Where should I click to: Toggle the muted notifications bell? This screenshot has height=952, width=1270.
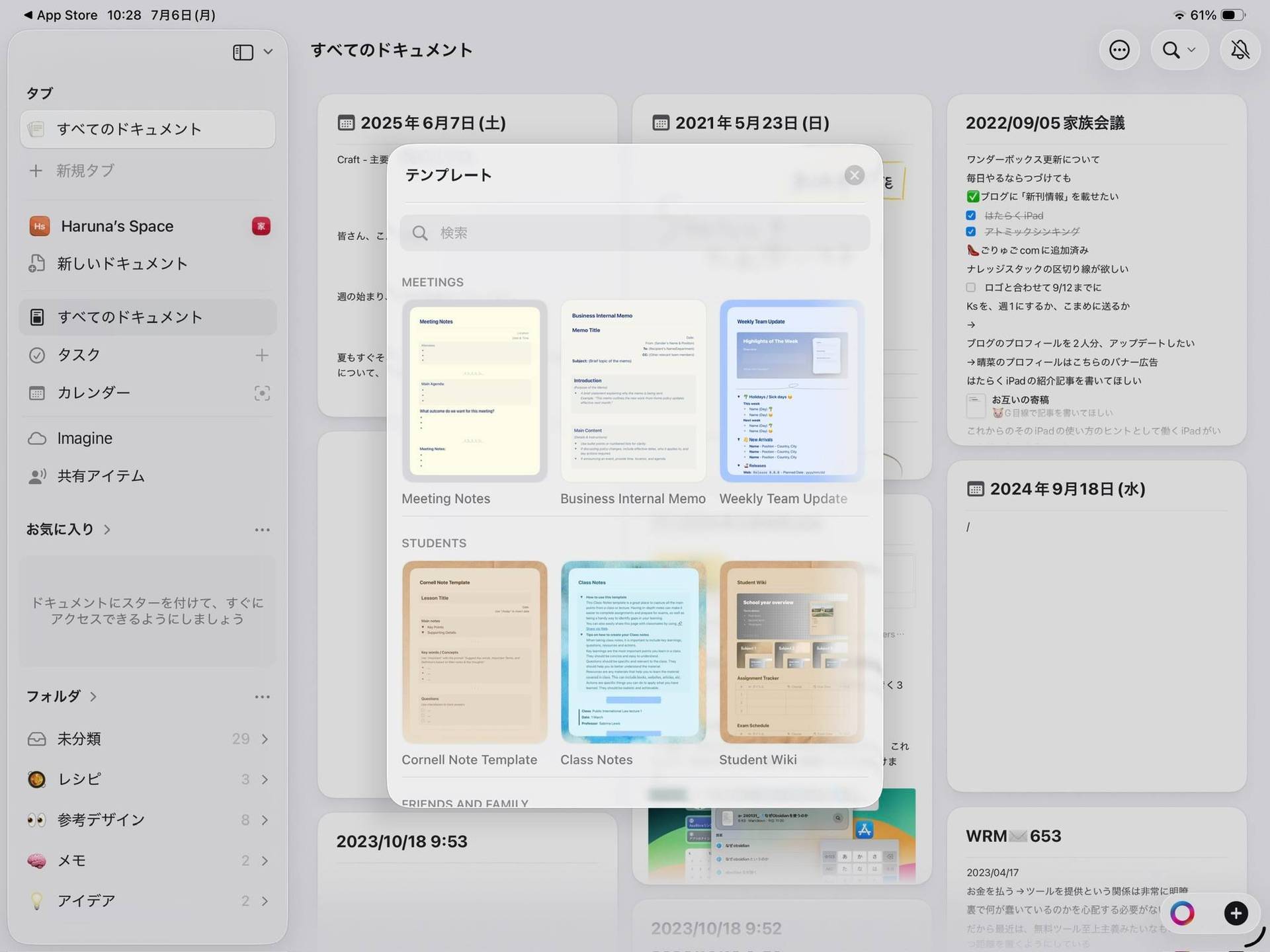(x=1240, y=50)
